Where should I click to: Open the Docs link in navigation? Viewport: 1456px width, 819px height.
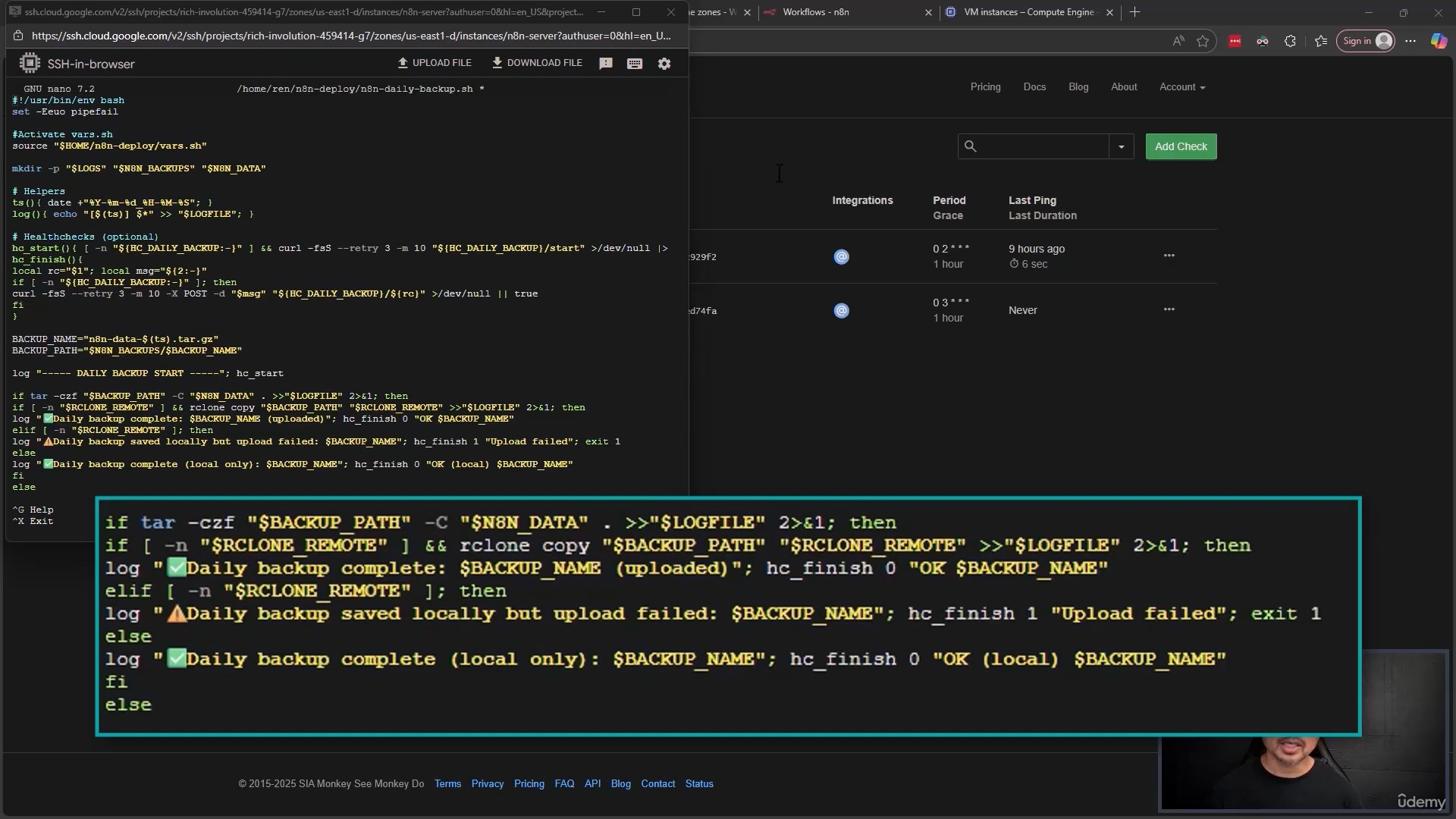pyautogui.click(x=1034, y=87)
